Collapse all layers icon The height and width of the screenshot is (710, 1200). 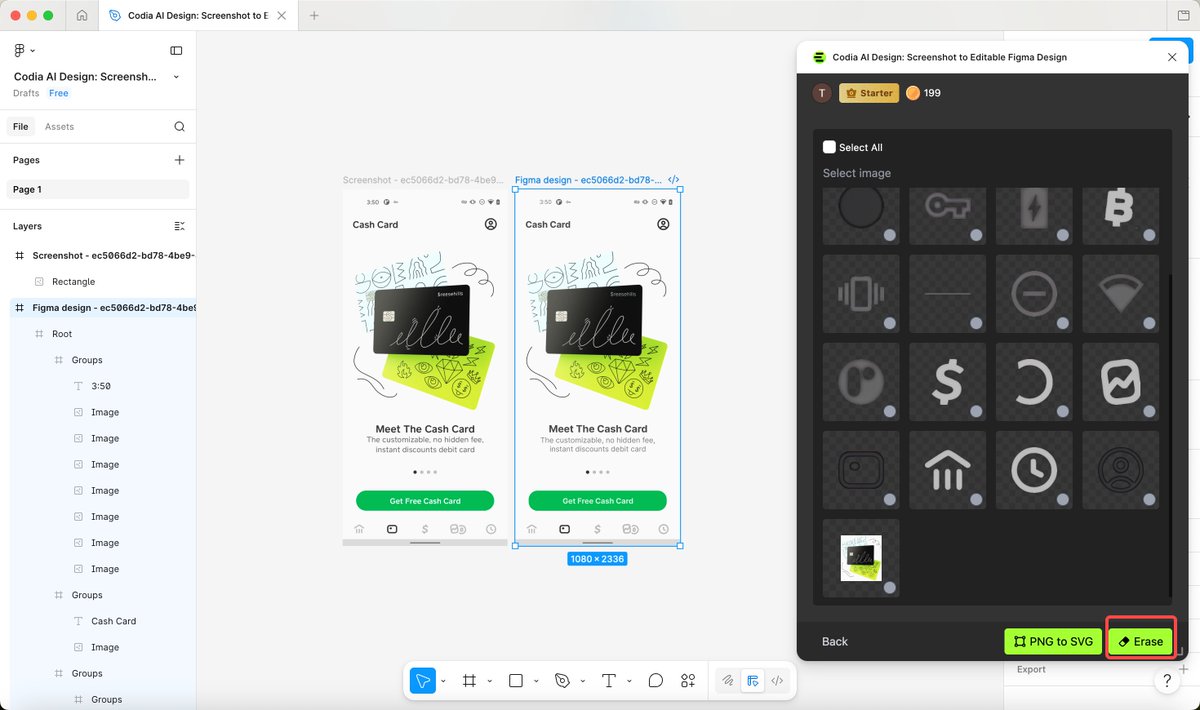(x=179, y=226)
